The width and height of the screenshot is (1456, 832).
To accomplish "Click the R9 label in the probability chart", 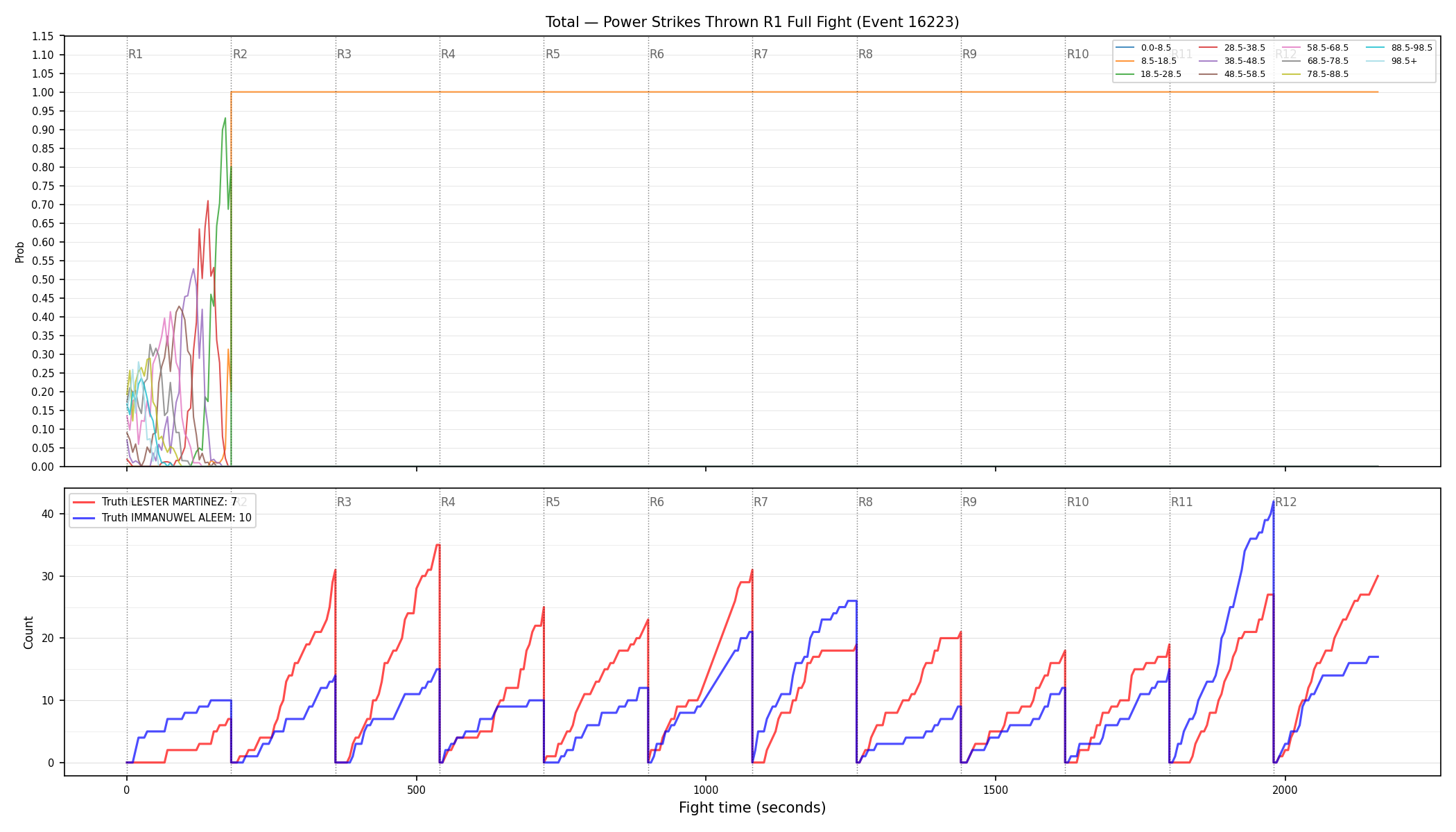I will coord(969,54).
